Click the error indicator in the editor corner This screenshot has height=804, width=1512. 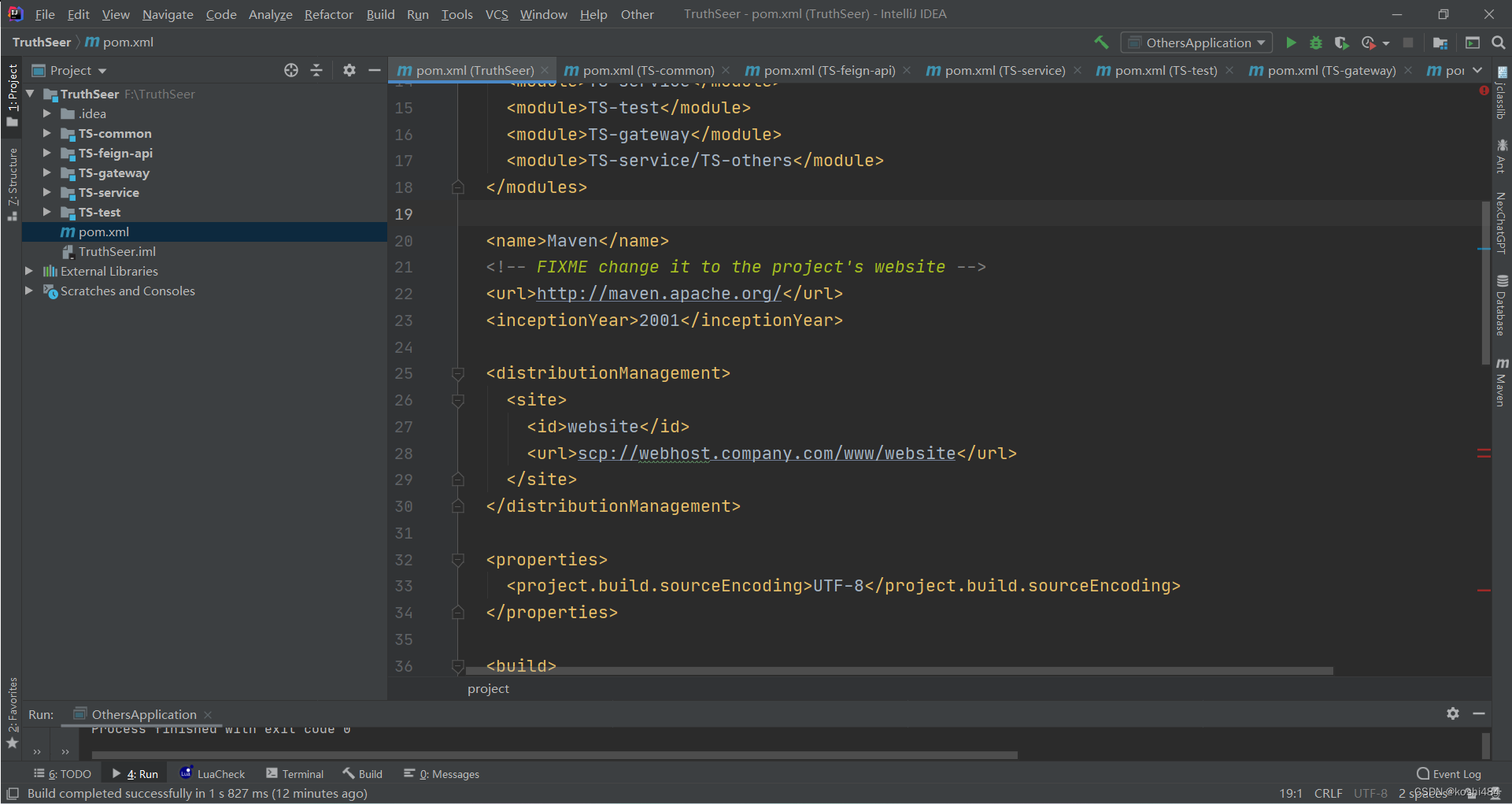point(1484,91)
